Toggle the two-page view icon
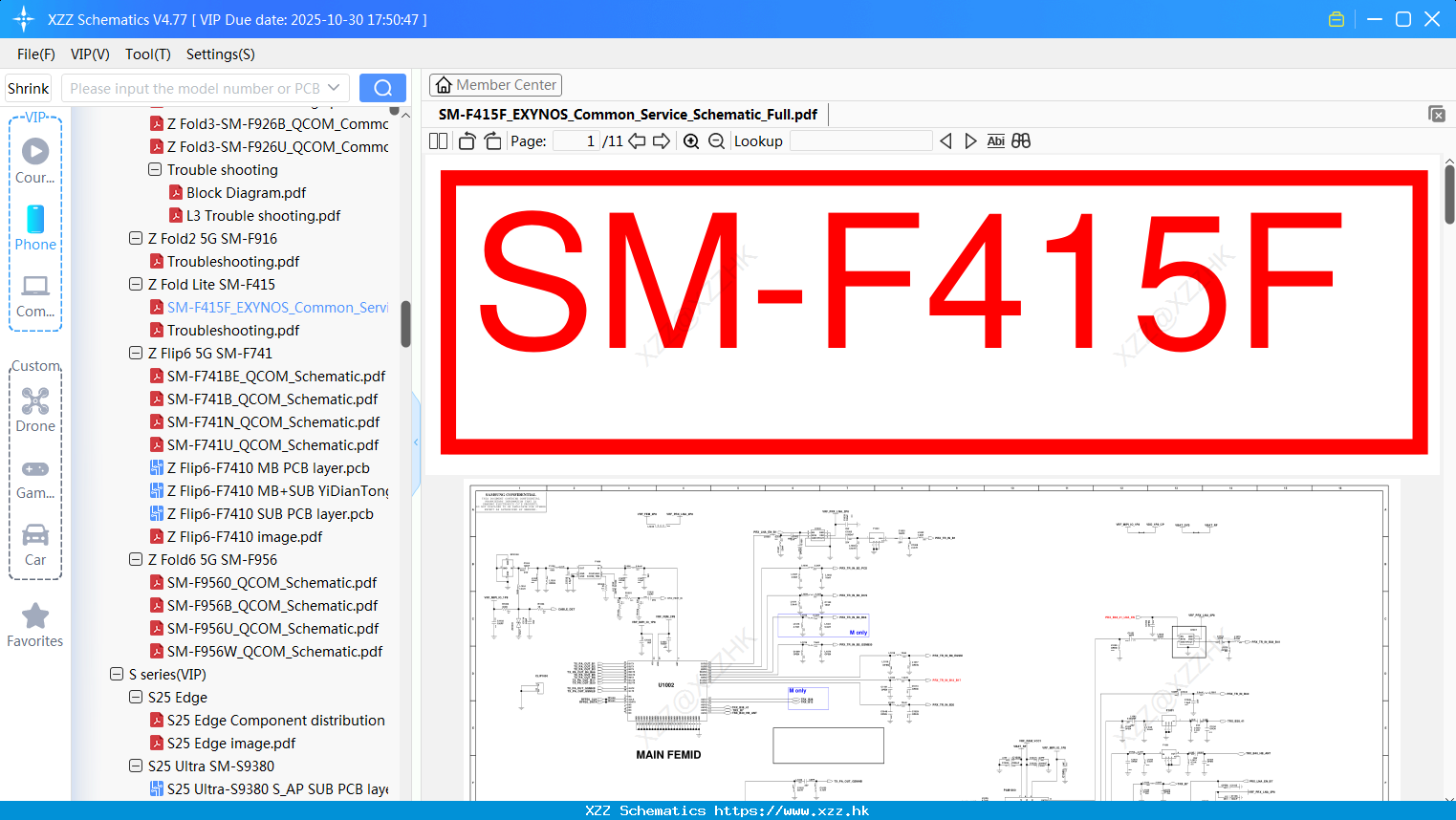Screen dimensions: 1456x820 point(438,141)
